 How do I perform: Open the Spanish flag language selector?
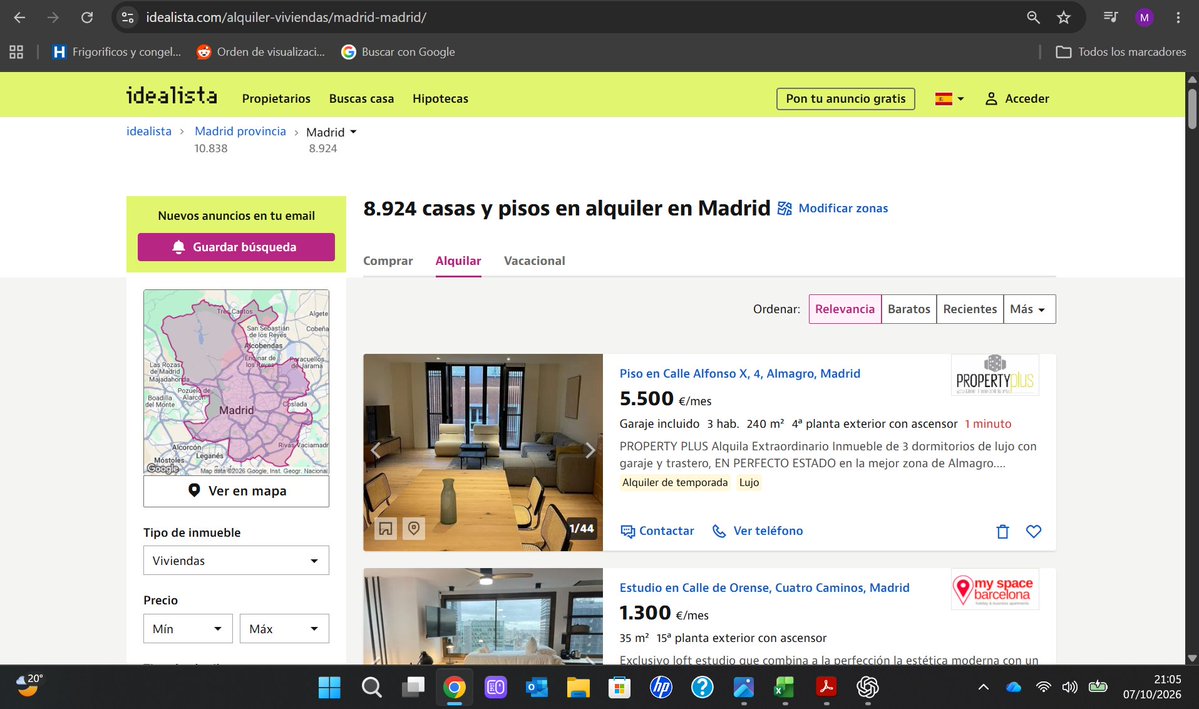coord(949,99)
